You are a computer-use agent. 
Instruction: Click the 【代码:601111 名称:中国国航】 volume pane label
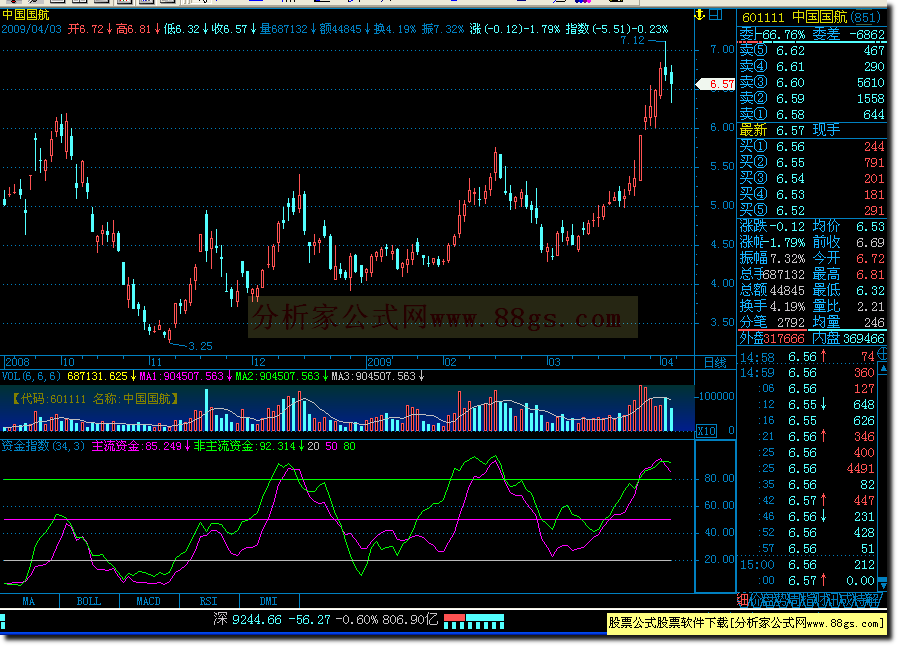96,399
